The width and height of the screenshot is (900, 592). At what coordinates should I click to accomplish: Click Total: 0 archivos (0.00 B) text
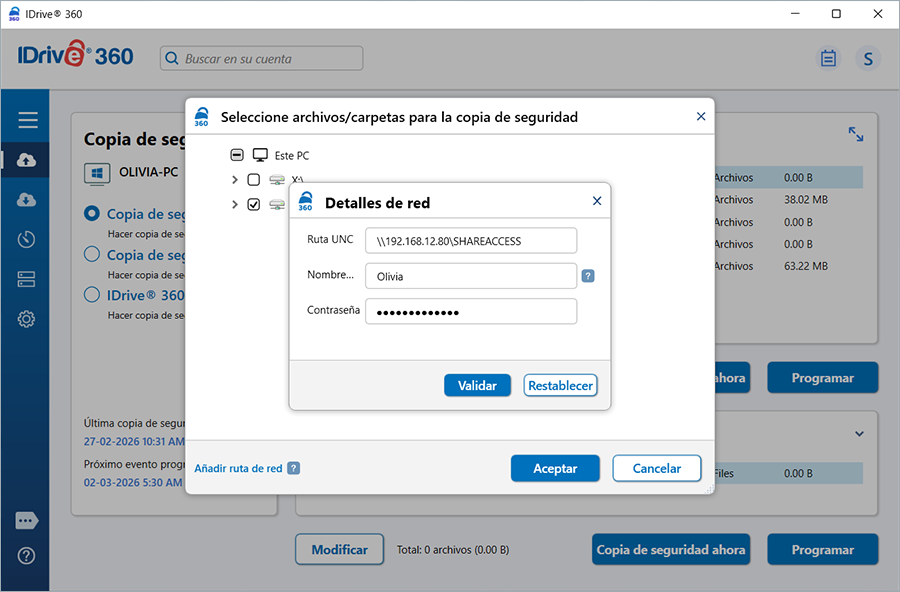coord(453,550)
